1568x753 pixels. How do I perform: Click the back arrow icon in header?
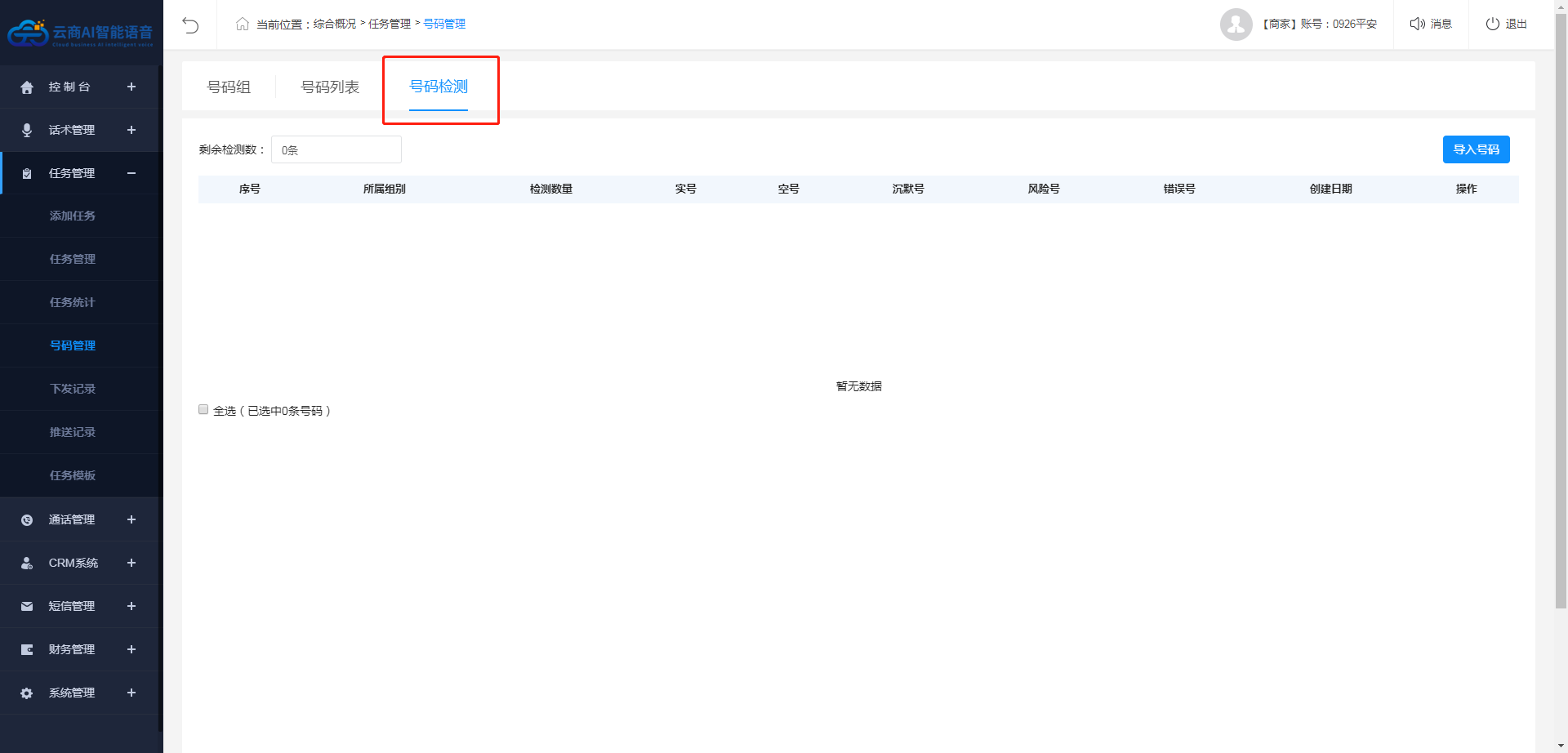click(190, 25)
